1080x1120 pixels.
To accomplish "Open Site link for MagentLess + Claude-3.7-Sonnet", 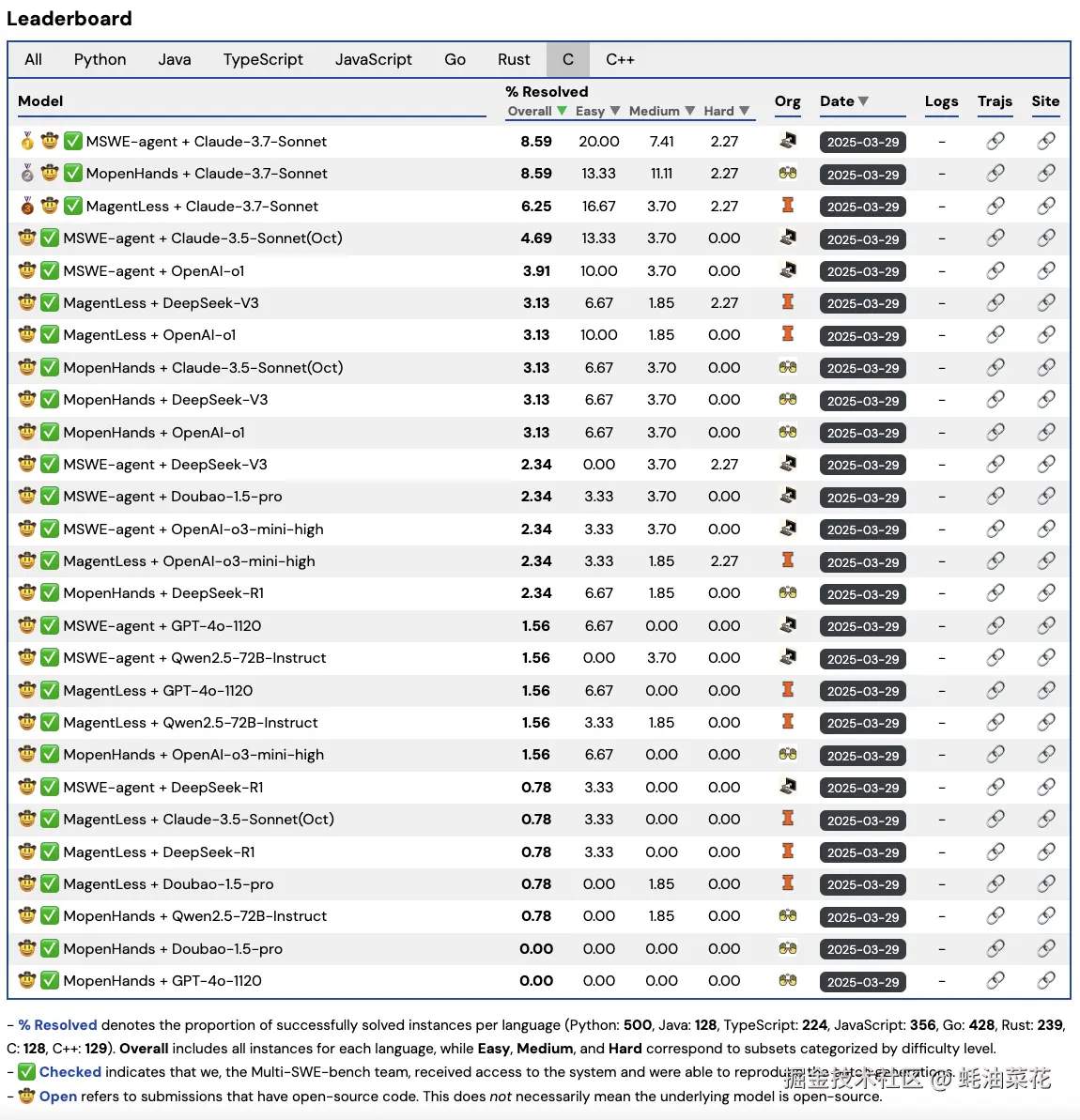I will click(x=1045, y=207).
